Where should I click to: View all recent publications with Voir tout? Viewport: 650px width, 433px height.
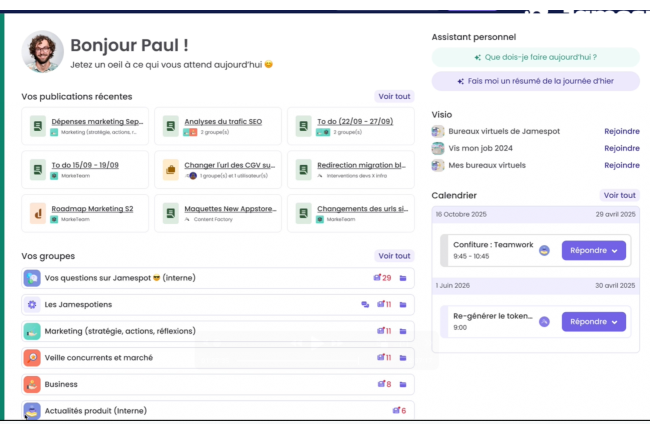394,97
